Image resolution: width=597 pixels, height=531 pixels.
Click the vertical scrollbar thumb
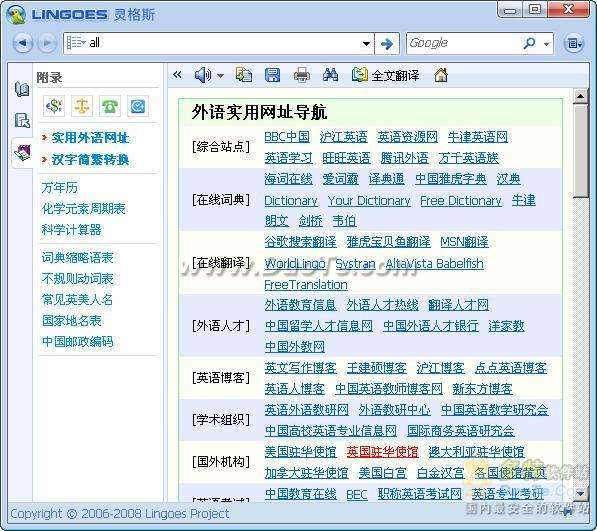(580, 150)
